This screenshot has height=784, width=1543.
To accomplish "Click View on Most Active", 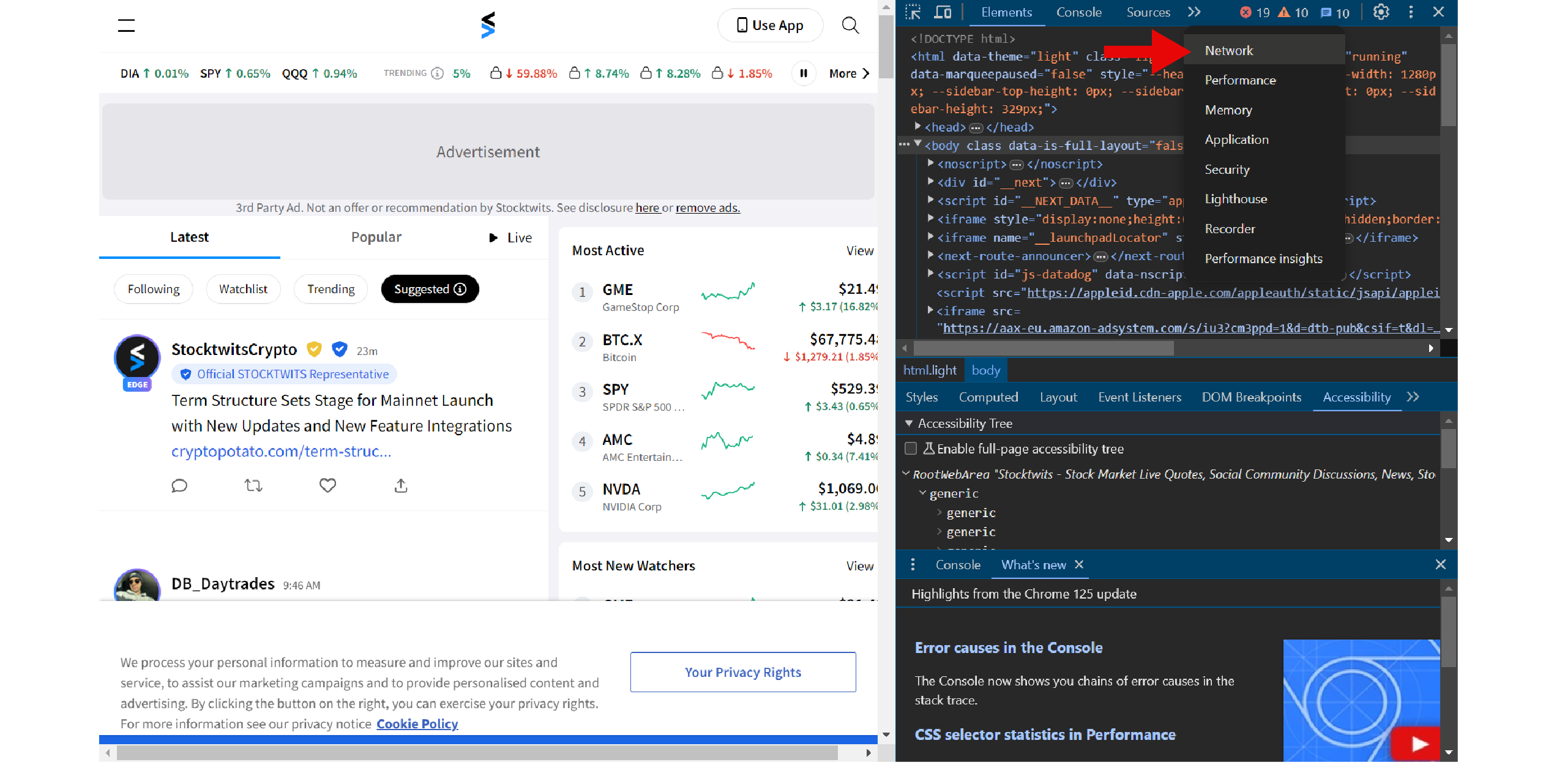I will click(859, 251).
